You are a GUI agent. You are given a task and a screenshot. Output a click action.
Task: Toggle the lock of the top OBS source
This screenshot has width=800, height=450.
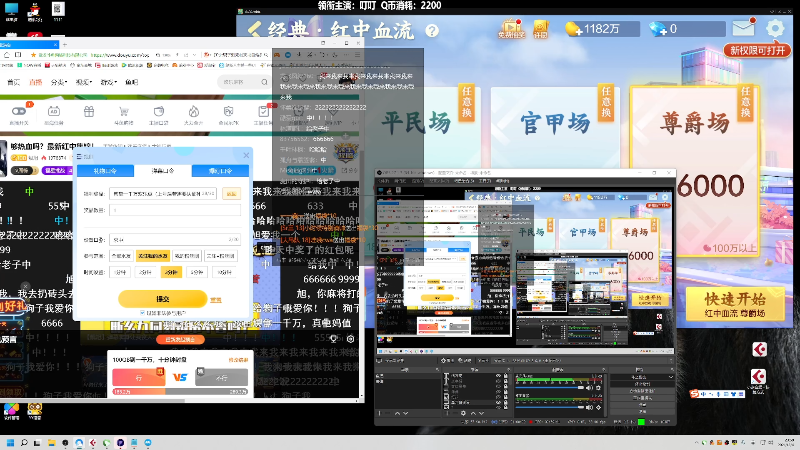506,376
